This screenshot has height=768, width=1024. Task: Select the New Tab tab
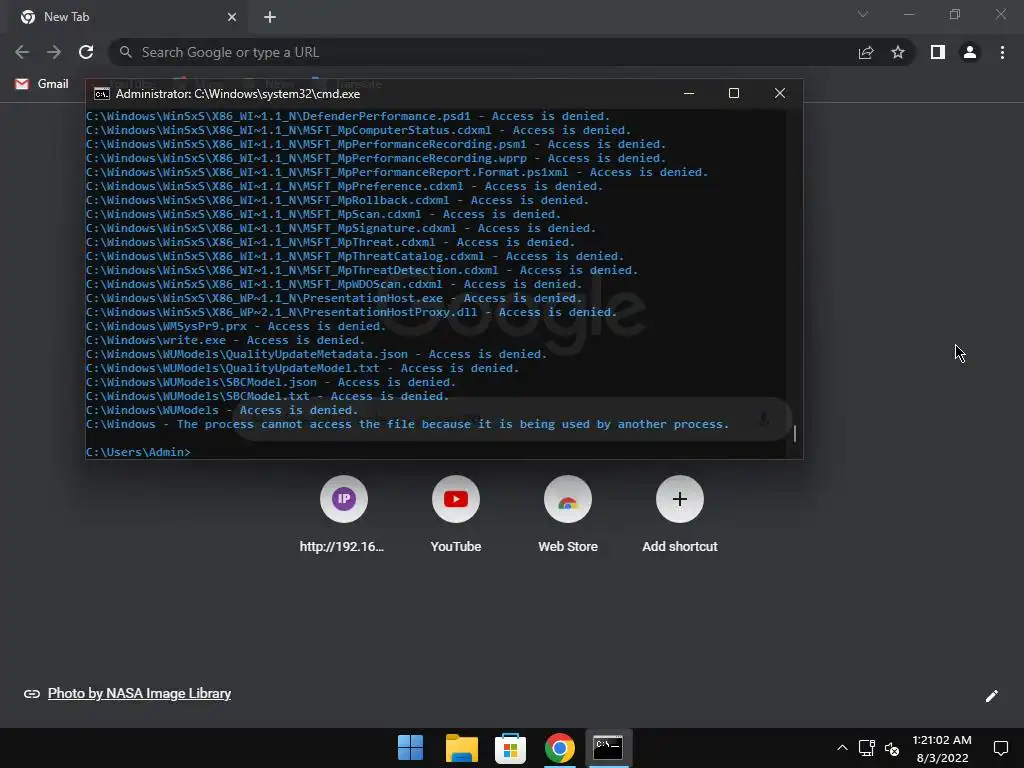tap(127, 17)
